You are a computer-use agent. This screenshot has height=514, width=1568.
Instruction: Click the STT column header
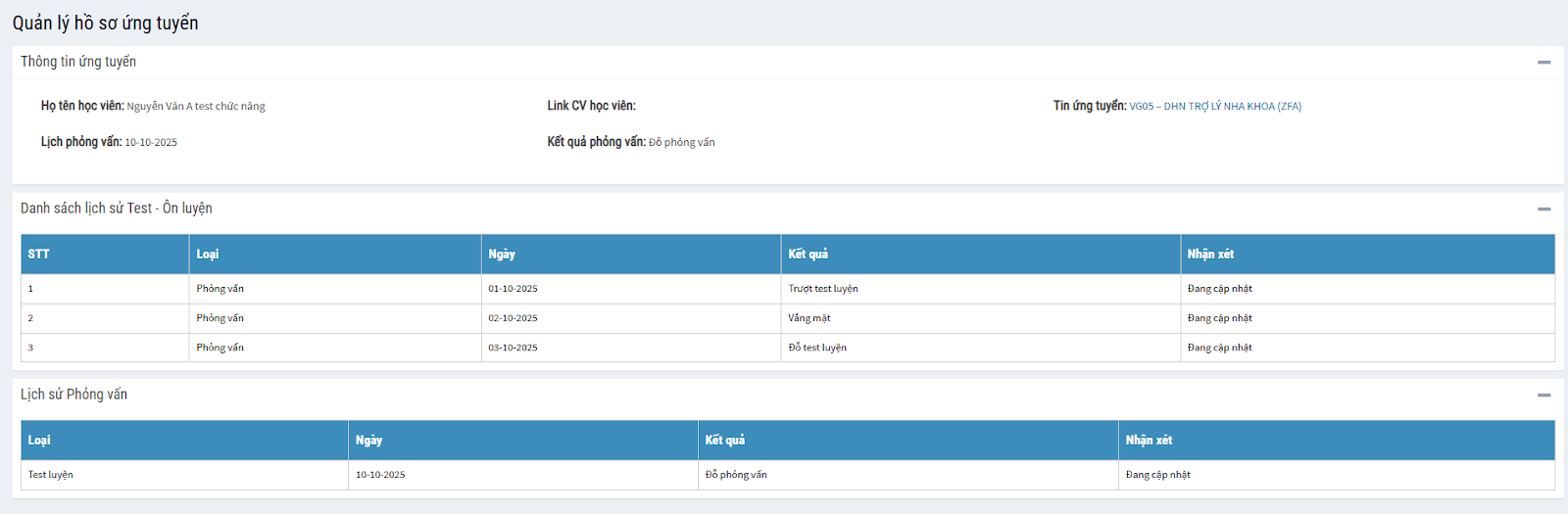(x=38, y=254)
